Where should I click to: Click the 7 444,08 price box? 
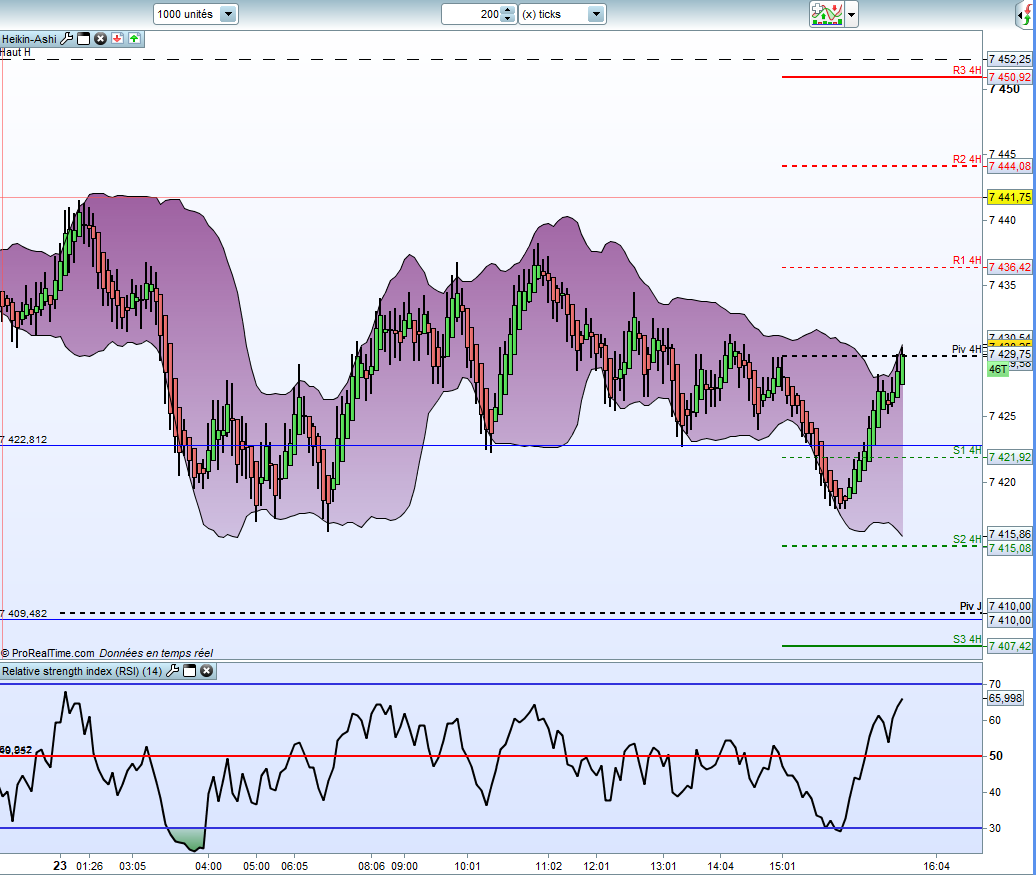pos(1010,167)
